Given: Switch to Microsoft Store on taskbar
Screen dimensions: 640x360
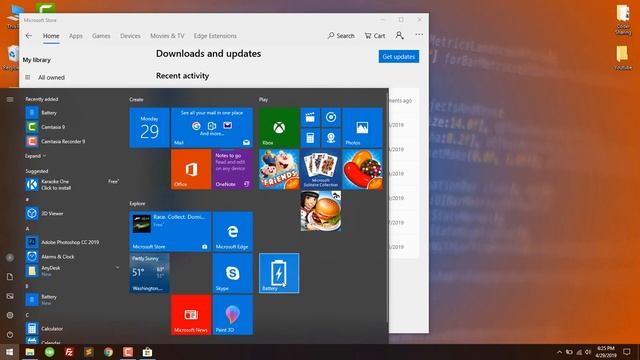Looking at the screenshot, I should [x=147, y=352].
